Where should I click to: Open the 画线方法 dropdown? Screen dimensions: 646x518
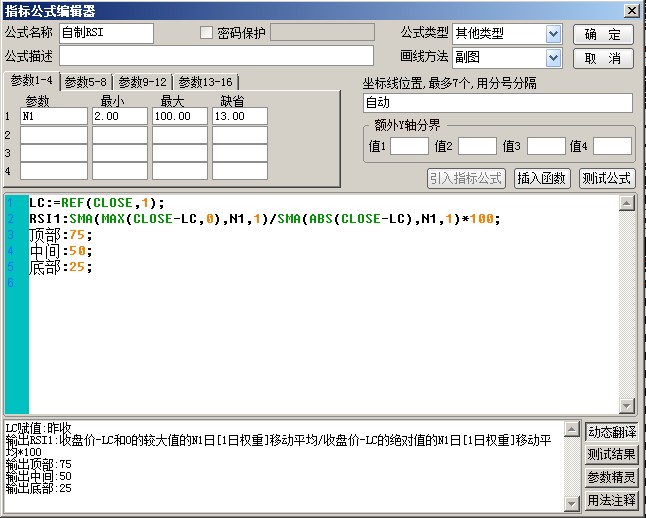pos(553,58)
